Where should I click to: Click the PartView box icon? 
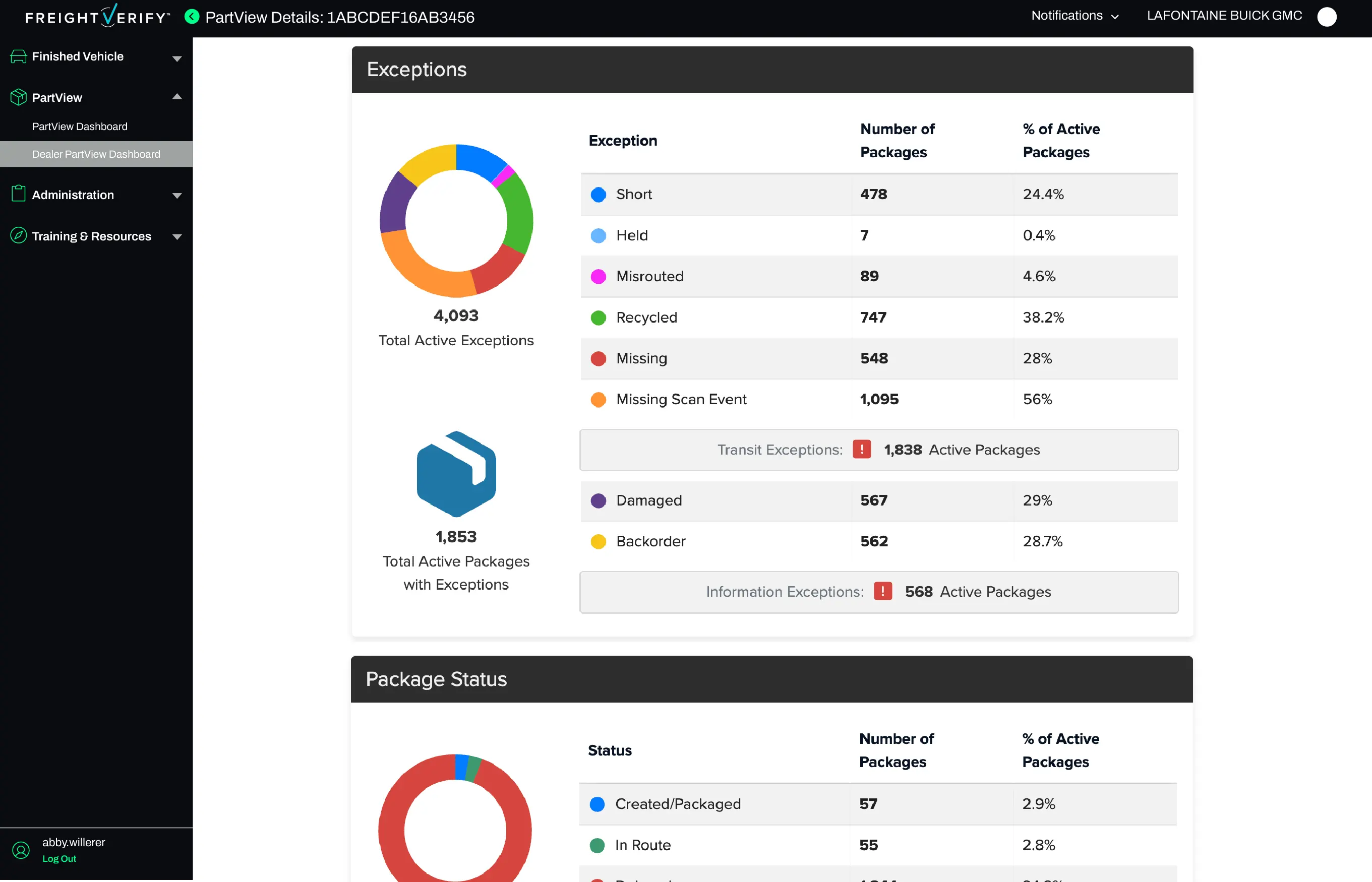pyautogui.click(x=18, y=97)
